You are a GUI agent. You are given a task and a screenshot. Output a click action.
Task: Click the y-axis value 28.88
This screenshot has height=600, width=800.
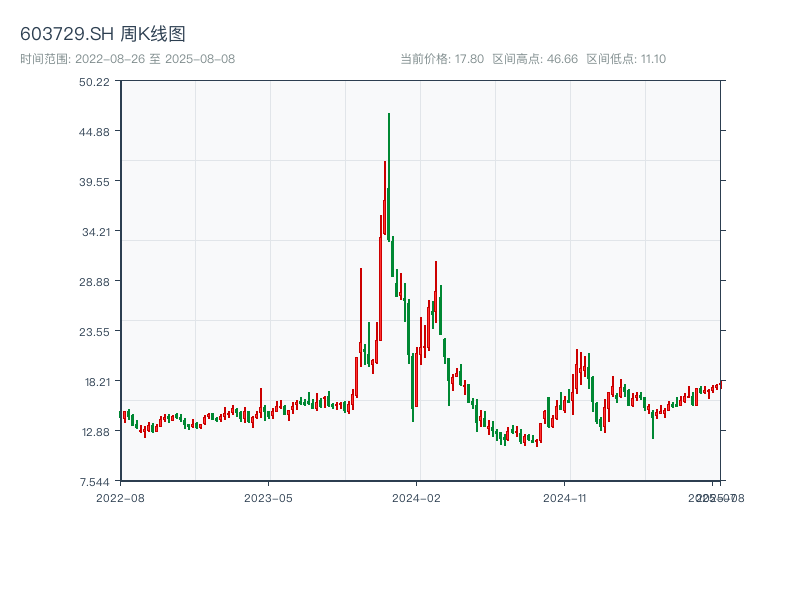point(94,282)
